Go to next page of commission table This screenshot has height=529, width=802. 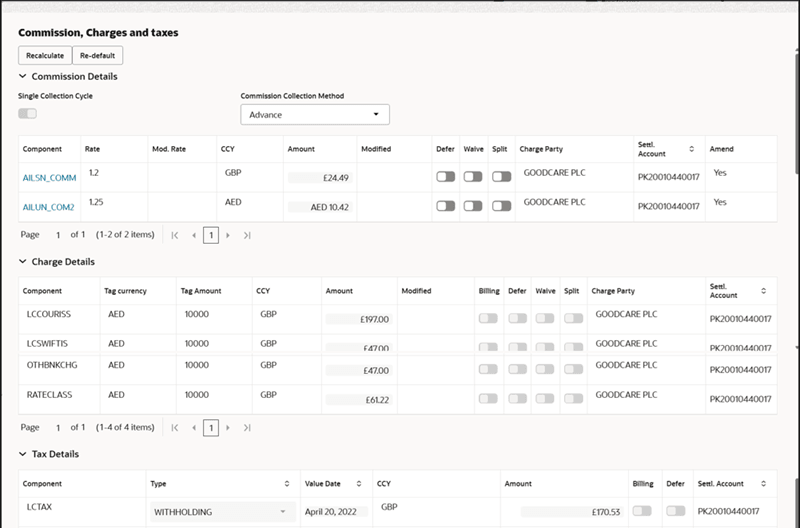228,235
